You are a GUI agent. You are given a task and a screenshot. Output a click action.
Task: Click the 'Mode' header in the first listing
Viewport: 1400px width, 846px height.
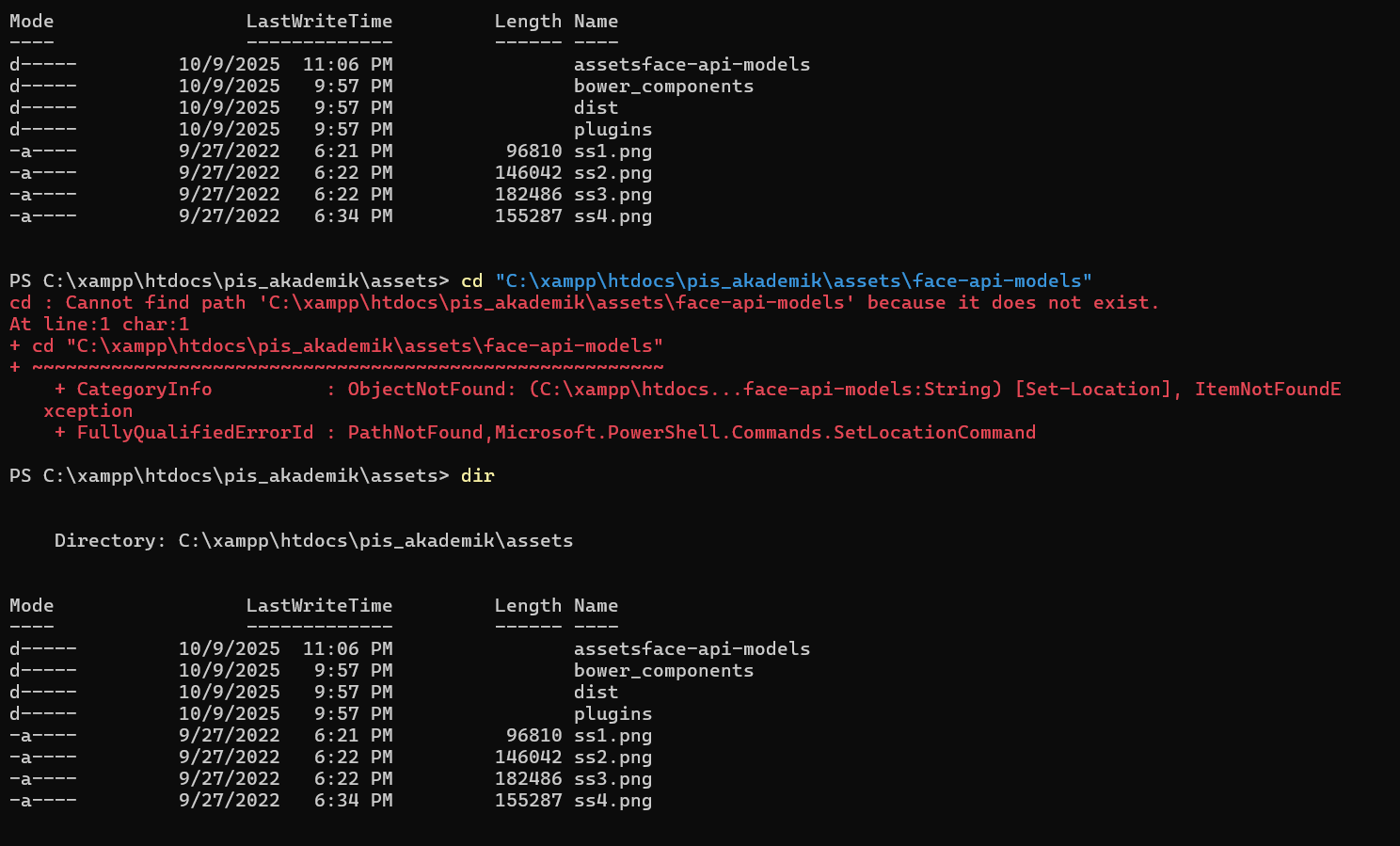(x=32, y=21)
